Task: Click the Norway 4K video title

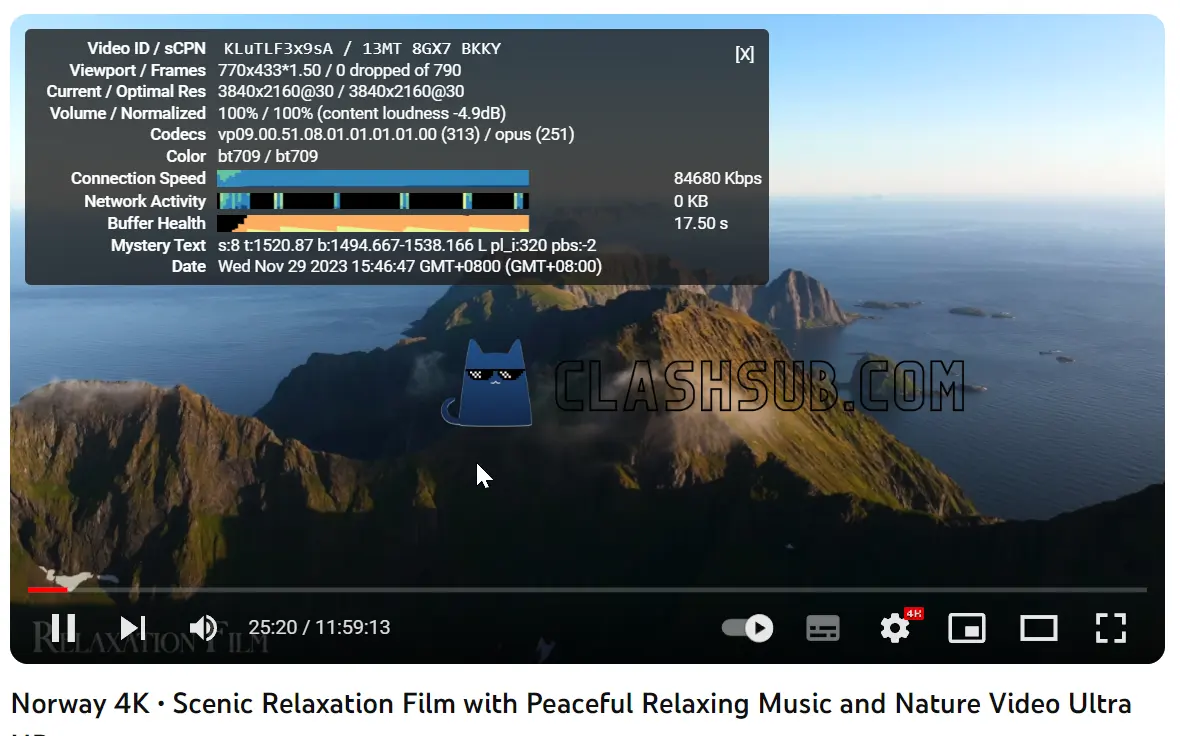Action: pyautogui.click(x=570, y=704)
